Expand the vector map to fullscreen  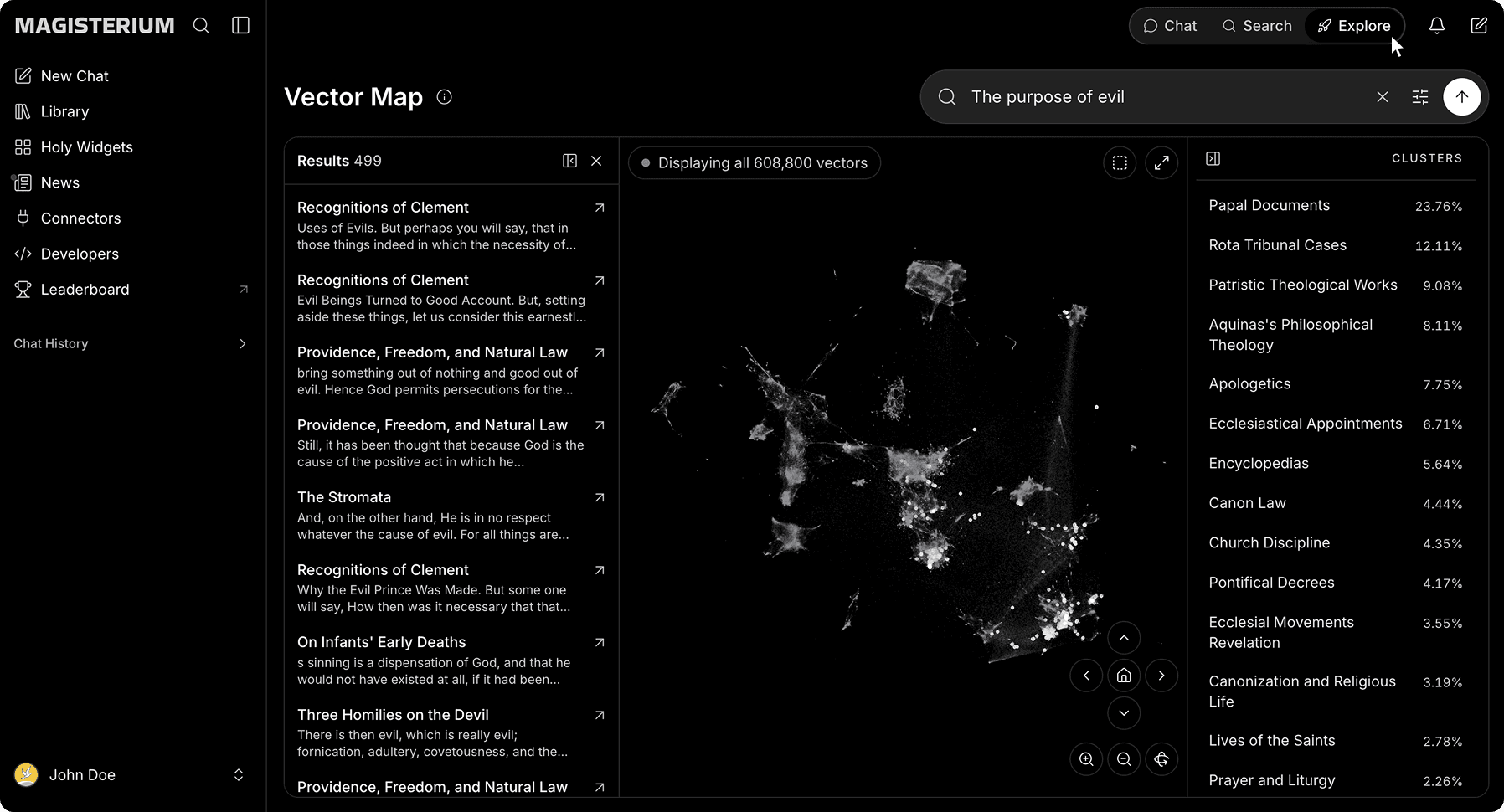[1161, 163]
